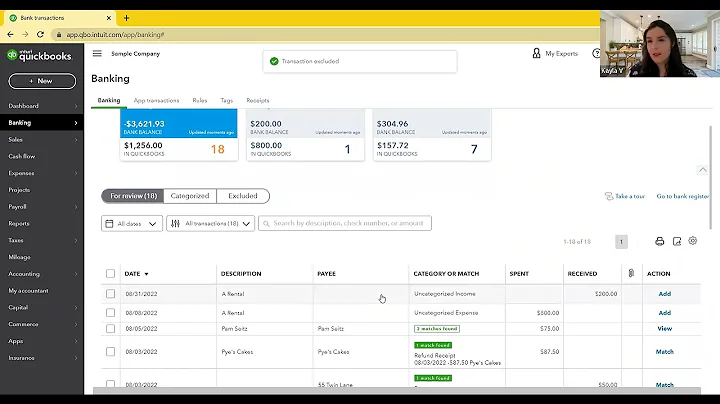Click the browser forward arrow

[25, 34]
